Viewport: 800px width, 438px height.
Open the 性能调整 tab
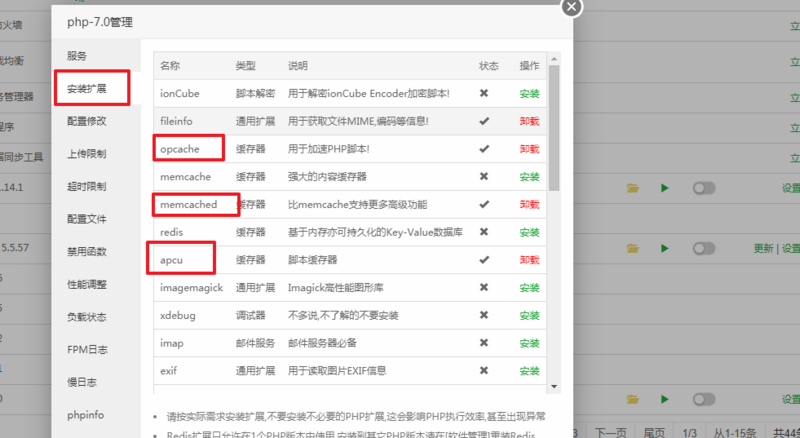[87, 284]
